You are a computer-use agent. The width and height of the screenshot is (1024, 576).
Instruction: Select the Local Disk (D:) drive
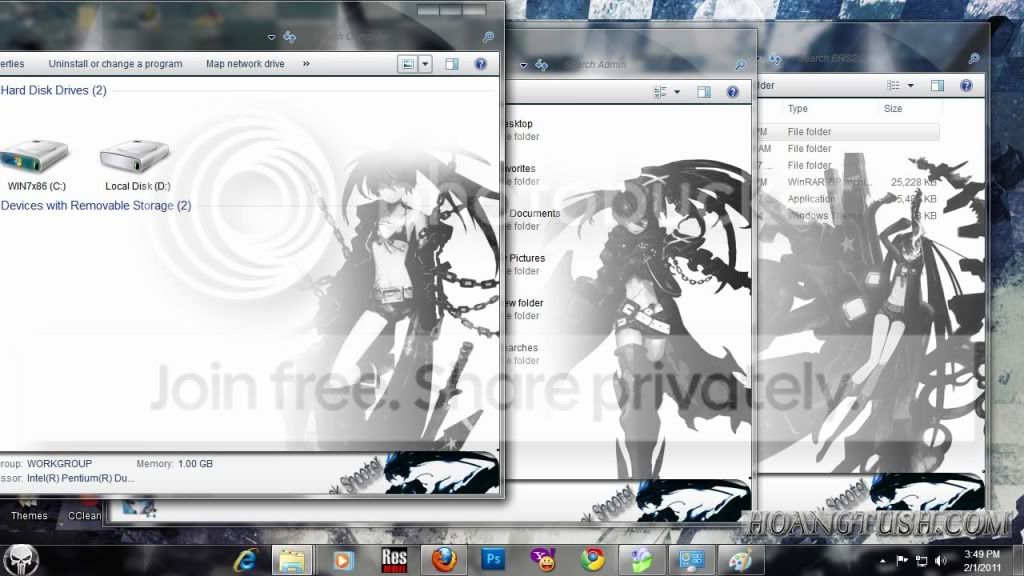pos(136,165)
